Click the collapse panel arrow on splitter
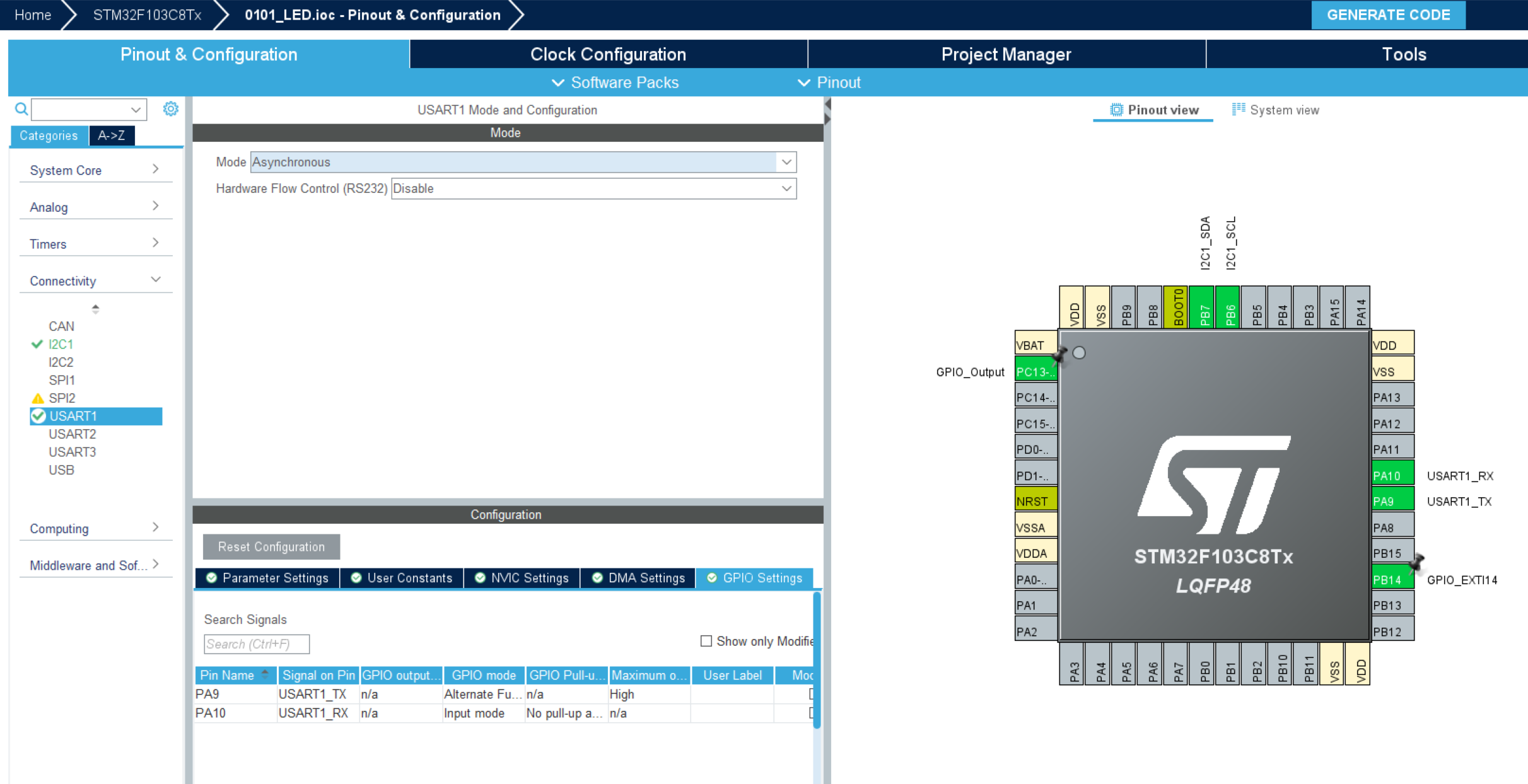This screenshot has height=784, width=1528. [827, 104]
